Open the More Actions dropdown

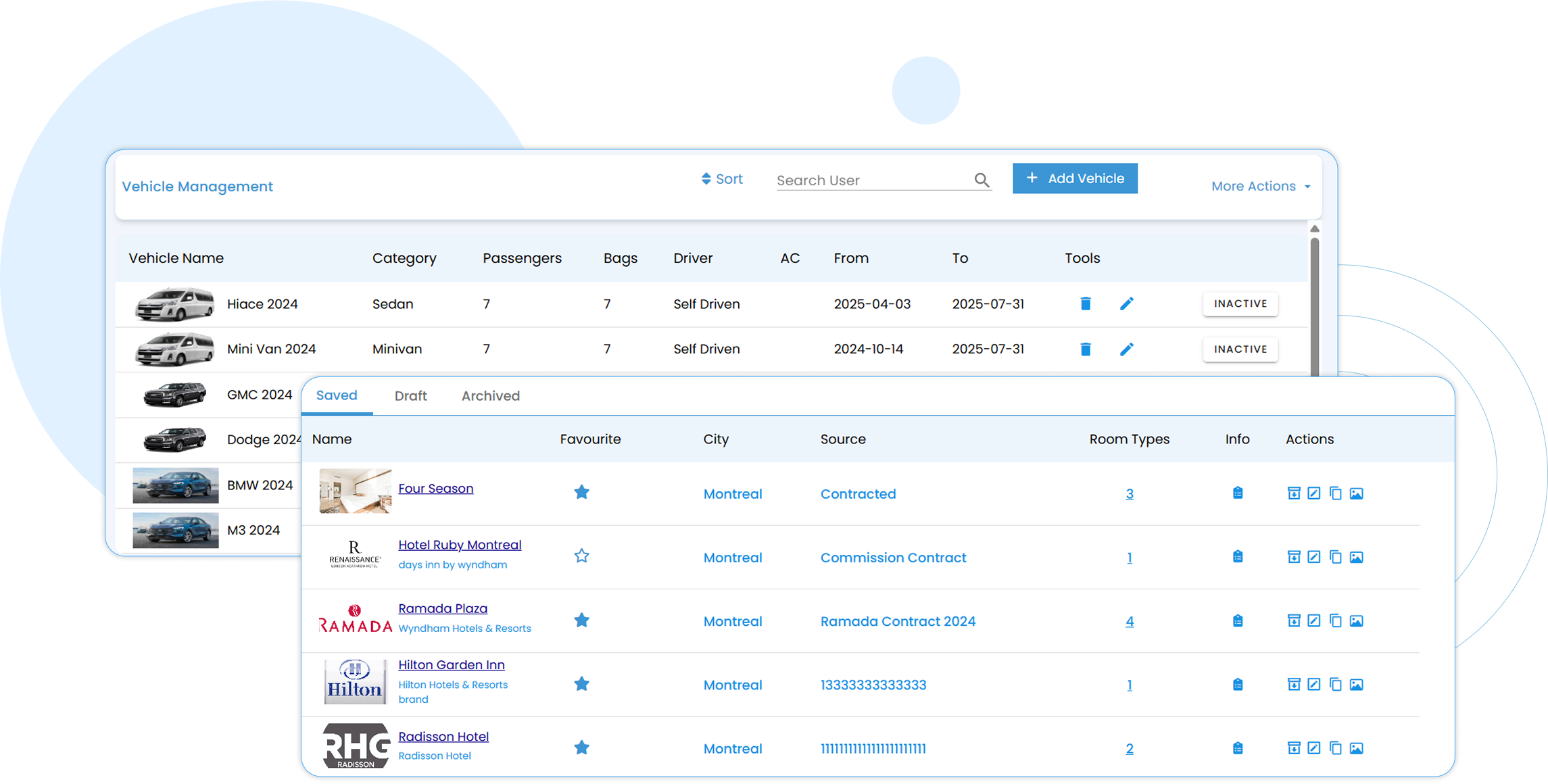pos(1261,186)
